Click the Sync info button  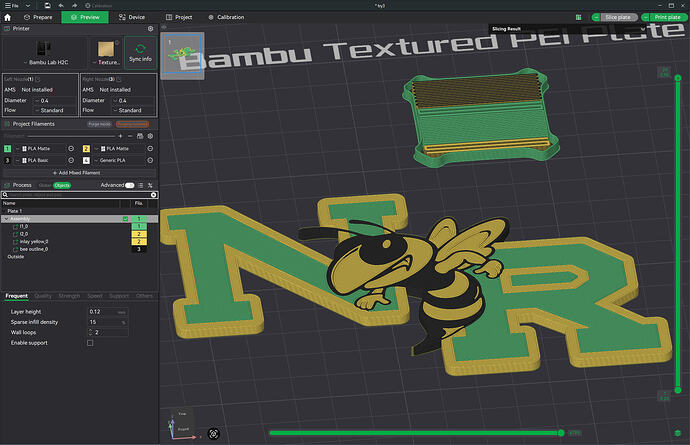pyautogui.click(x=140, y=53)
